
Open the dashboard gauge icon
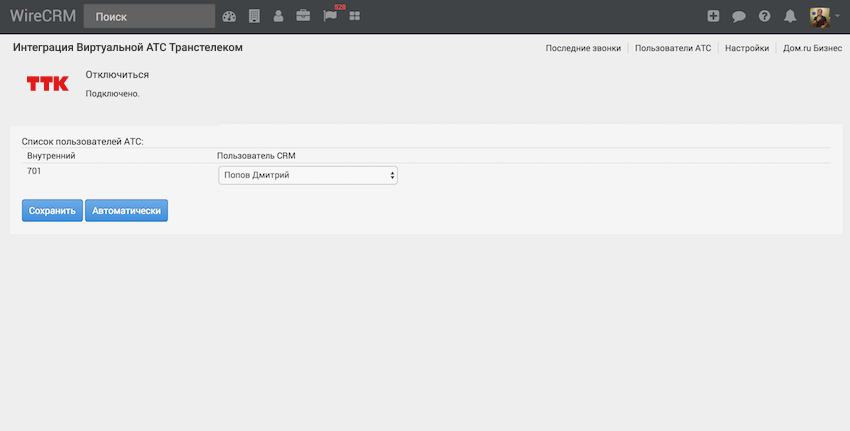coord(229,16)
